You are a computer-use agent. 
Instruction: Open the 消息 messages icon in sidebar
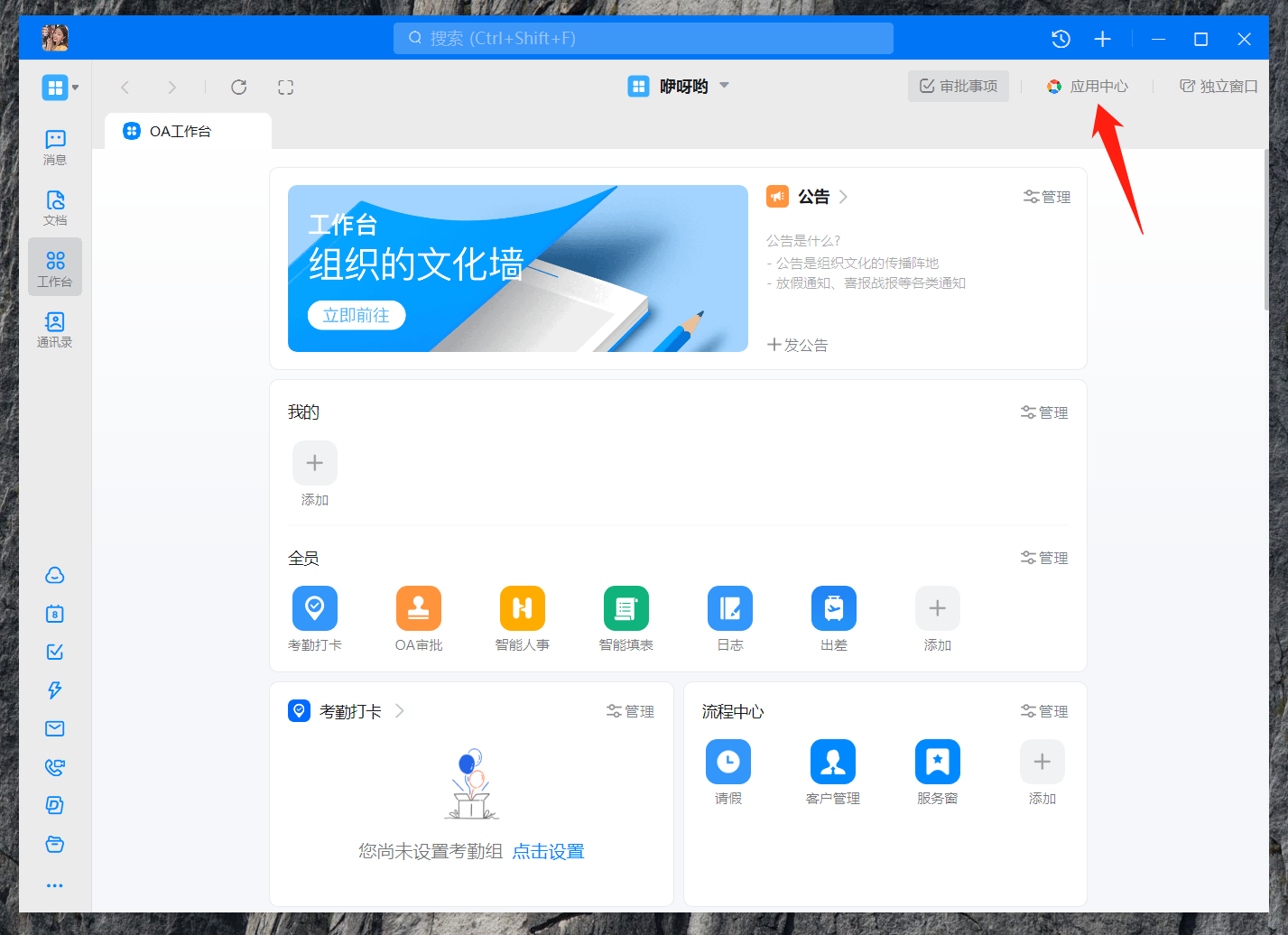point(55,147)
